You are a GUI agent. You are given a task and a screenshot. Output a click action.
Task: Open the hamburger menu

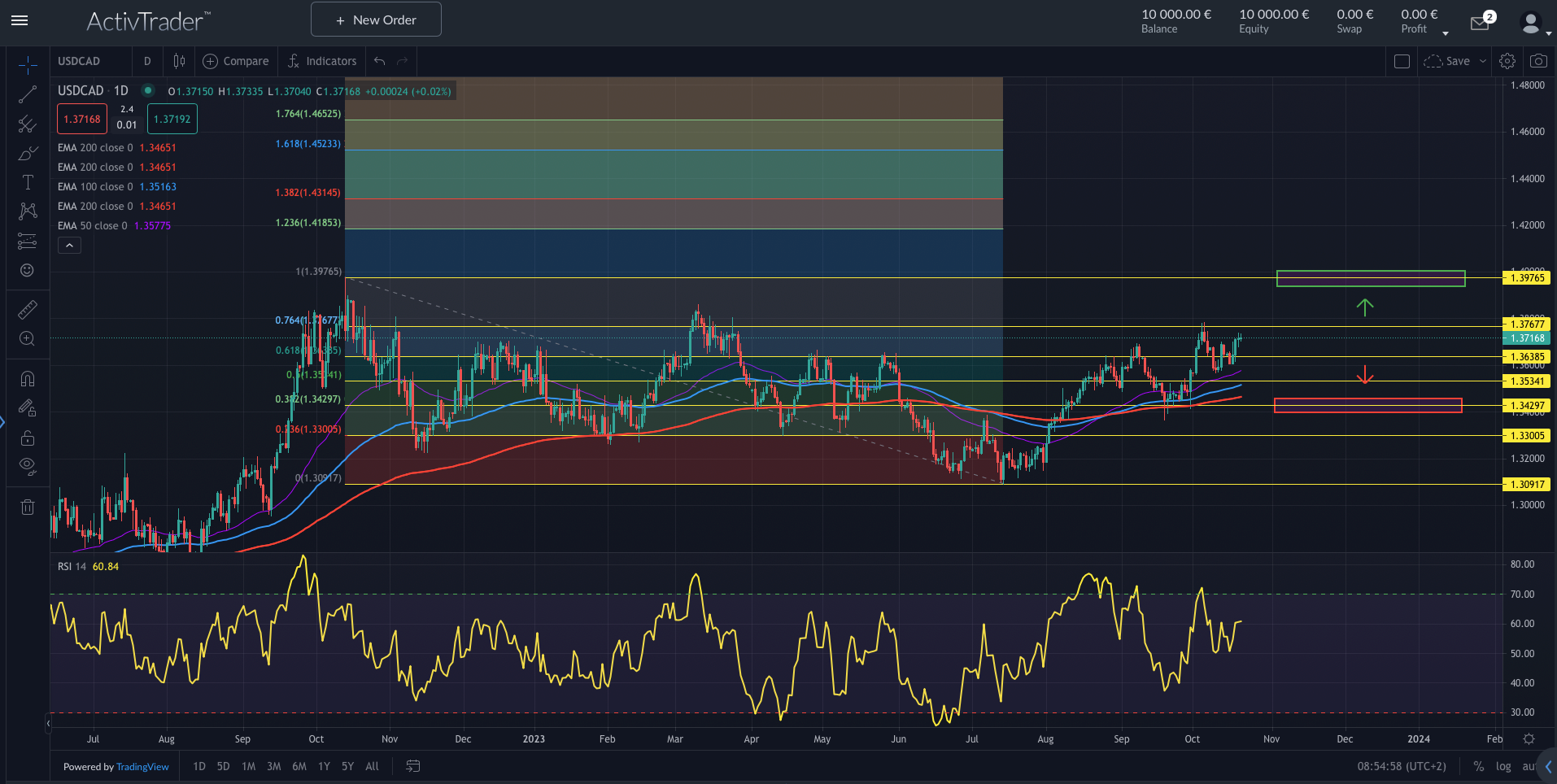coord(20,21)
